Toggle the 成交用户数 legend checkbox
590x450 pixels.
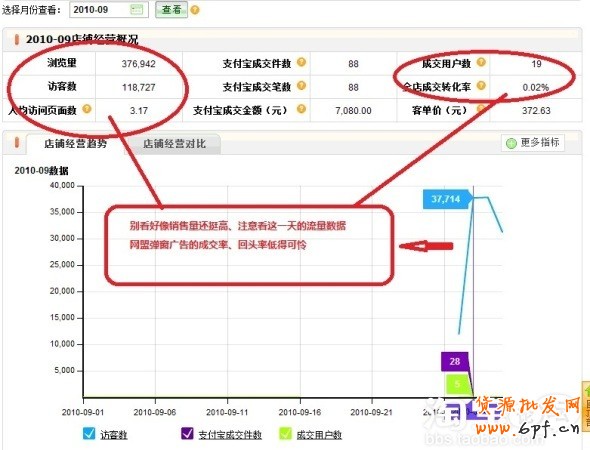[x=285, y=433]
